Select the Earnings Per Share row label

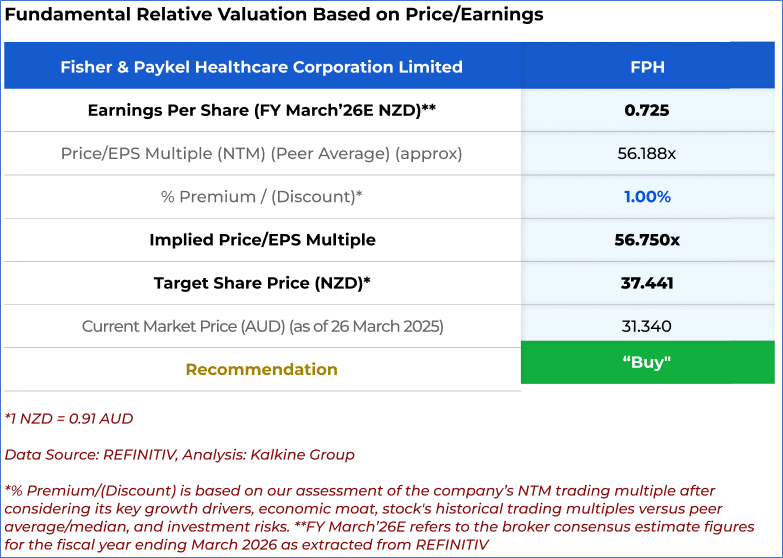261,110
